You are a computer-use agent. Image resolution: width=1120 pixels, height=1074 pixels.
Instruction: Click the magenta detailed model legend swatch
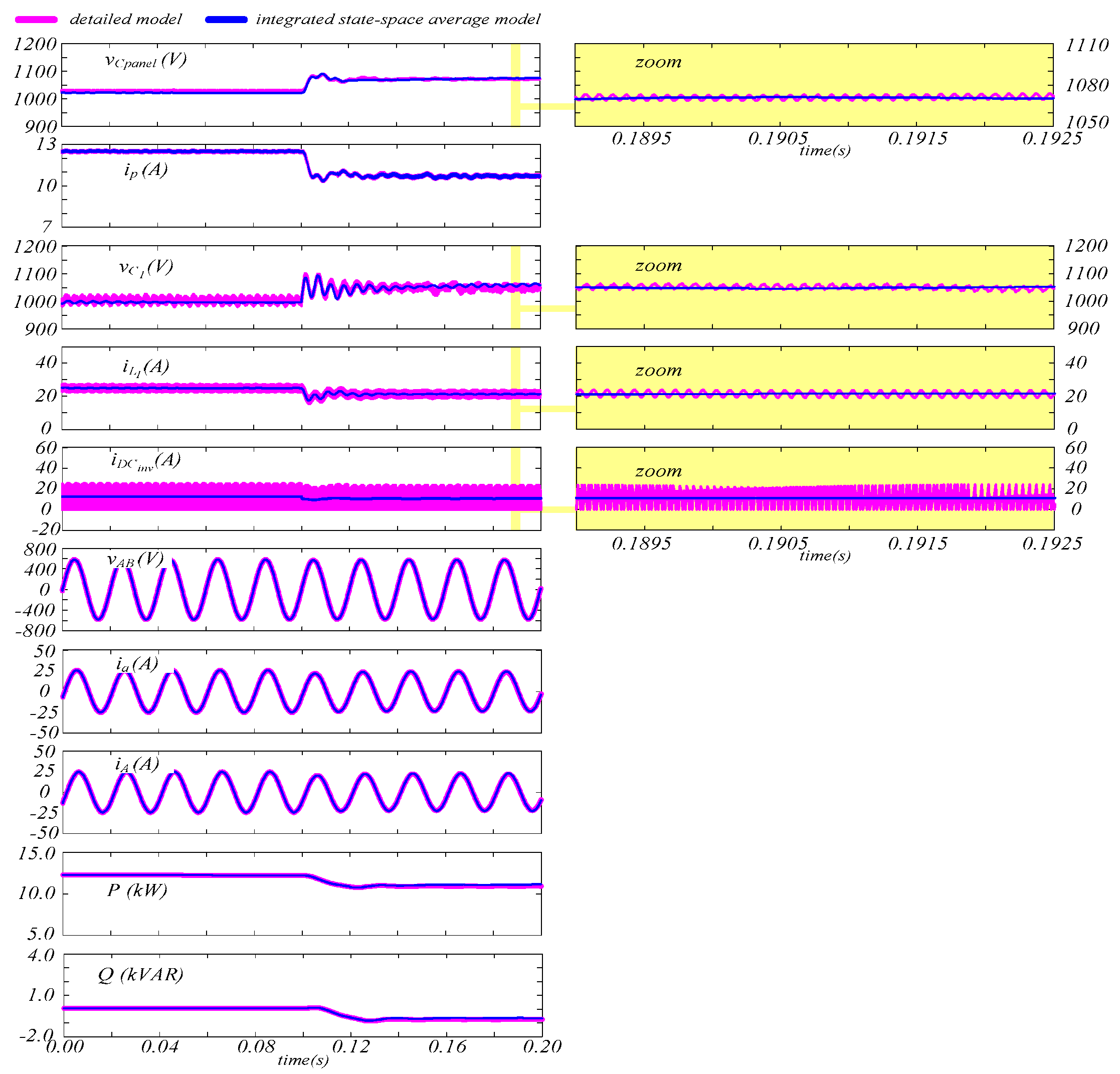[x=37, y=20]
